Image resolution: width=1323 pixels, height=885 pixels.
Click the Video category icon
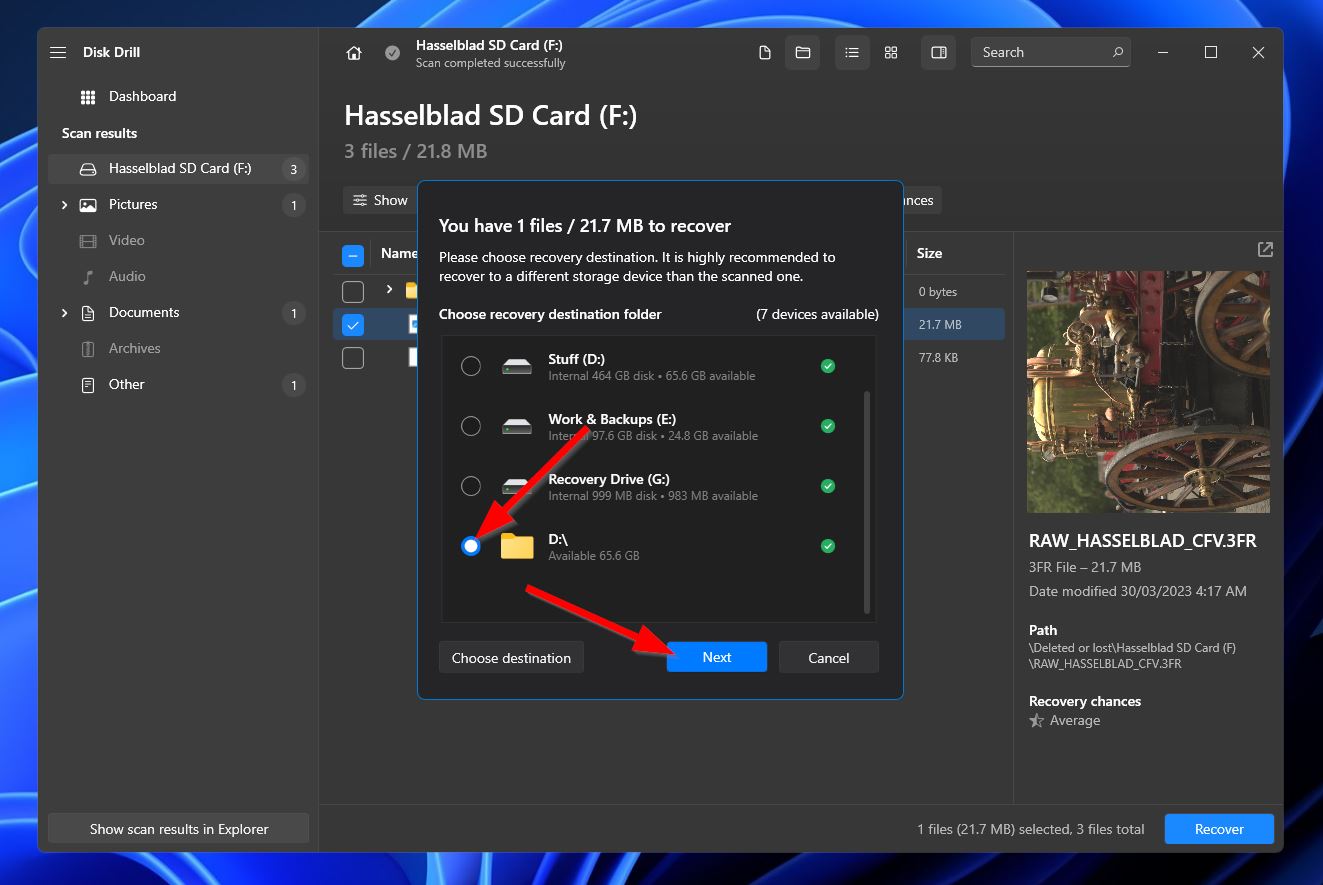pyautogui.click(x=88, y=241)
